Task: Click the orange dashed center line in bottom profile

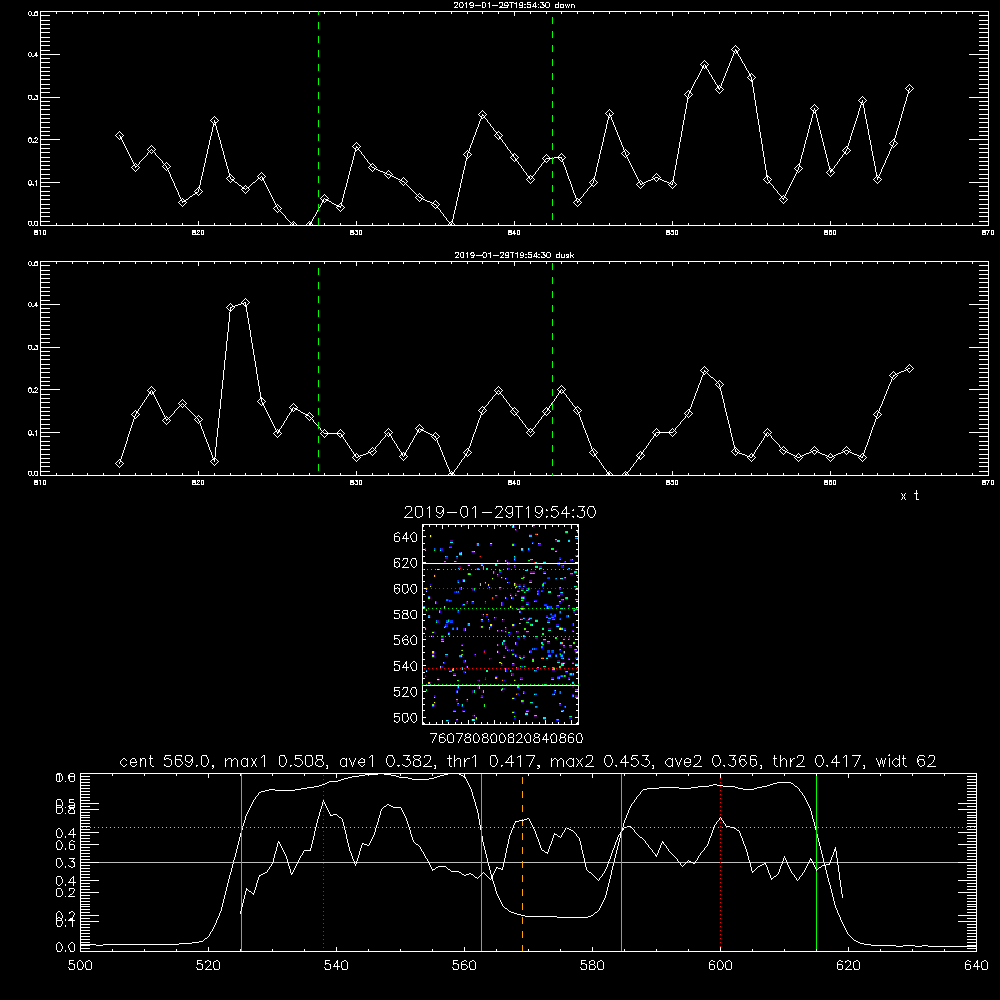Action: click(x=522, y=863)
